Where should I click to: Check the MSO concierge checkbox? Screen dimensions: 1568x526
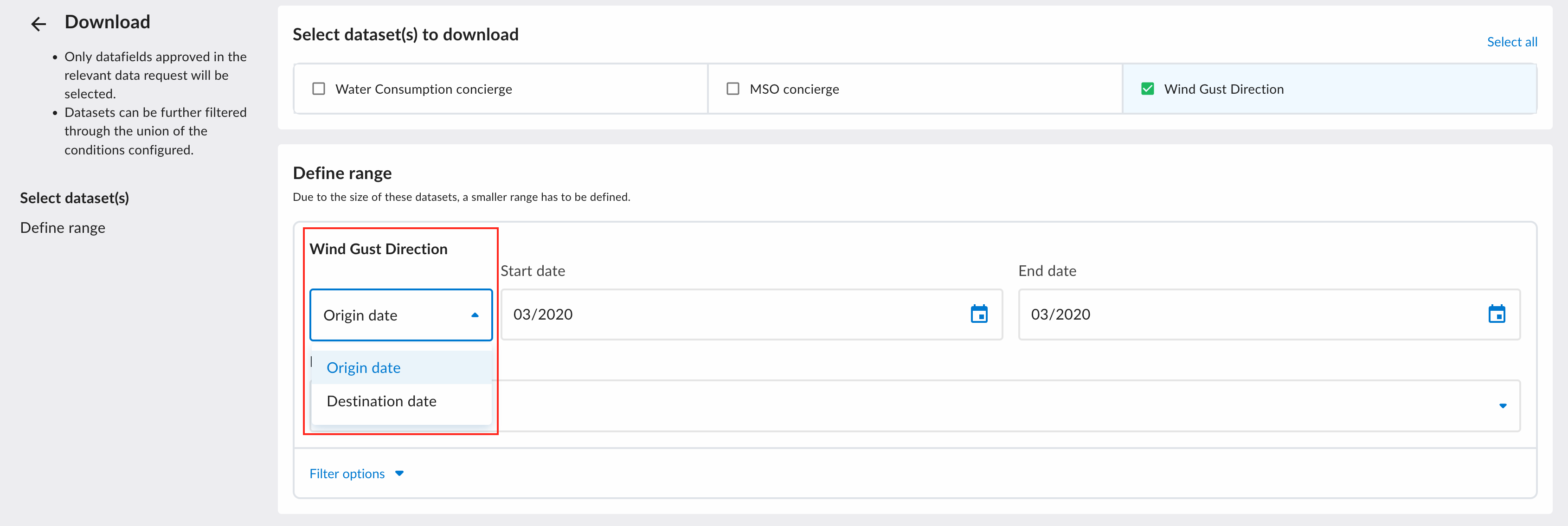(733, 89)
